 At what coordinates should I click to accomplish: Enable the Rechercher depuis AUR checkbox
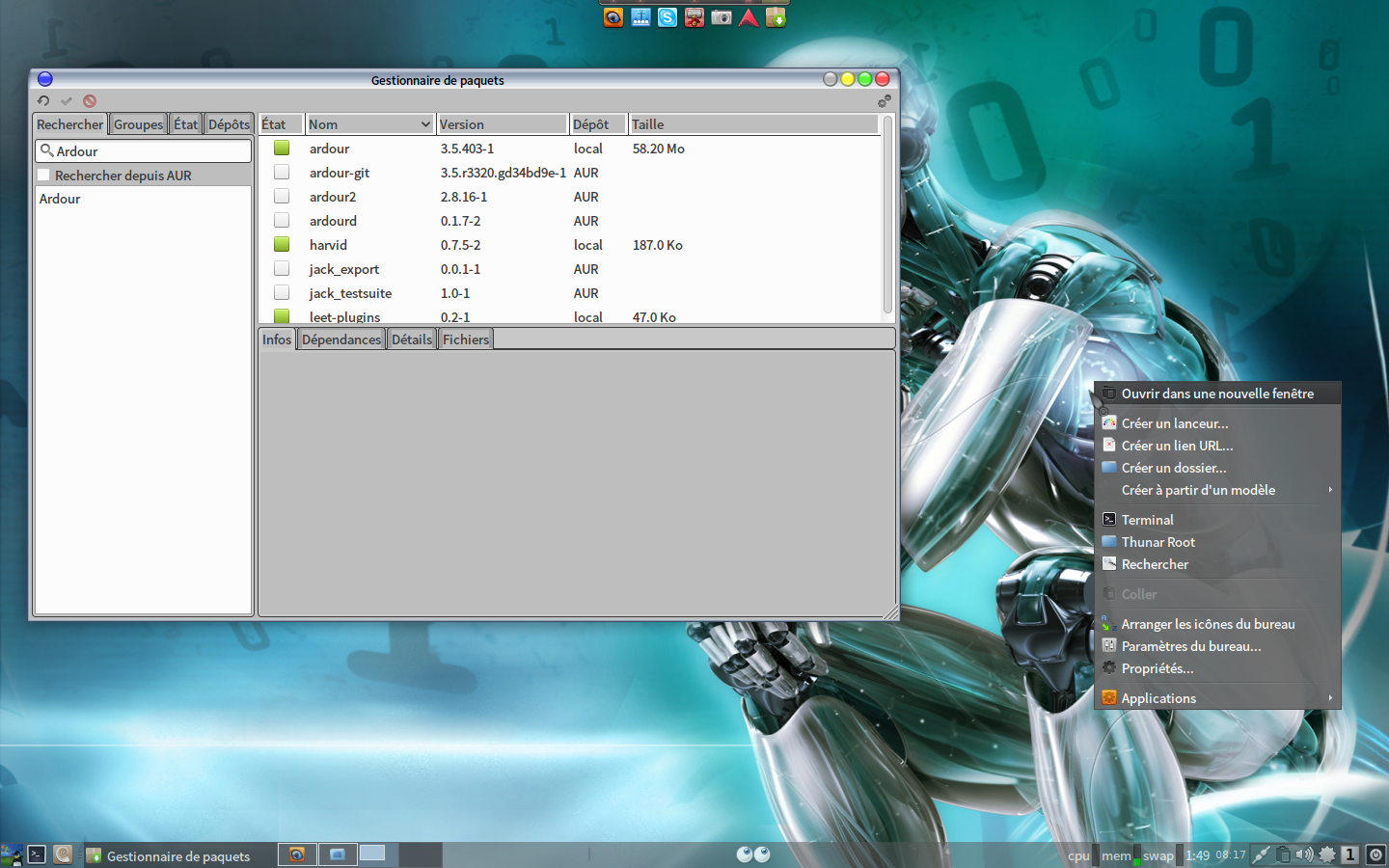tap(43, 176)
